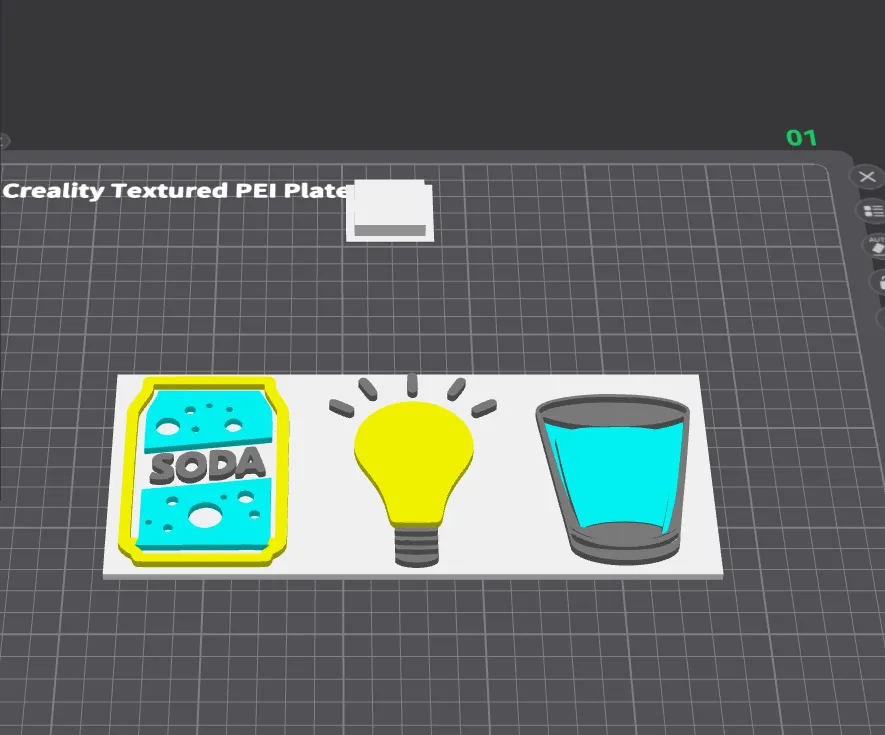Click the auto-orient plate icon
This screenshot has height=735, width=885.
coord(875,246)
